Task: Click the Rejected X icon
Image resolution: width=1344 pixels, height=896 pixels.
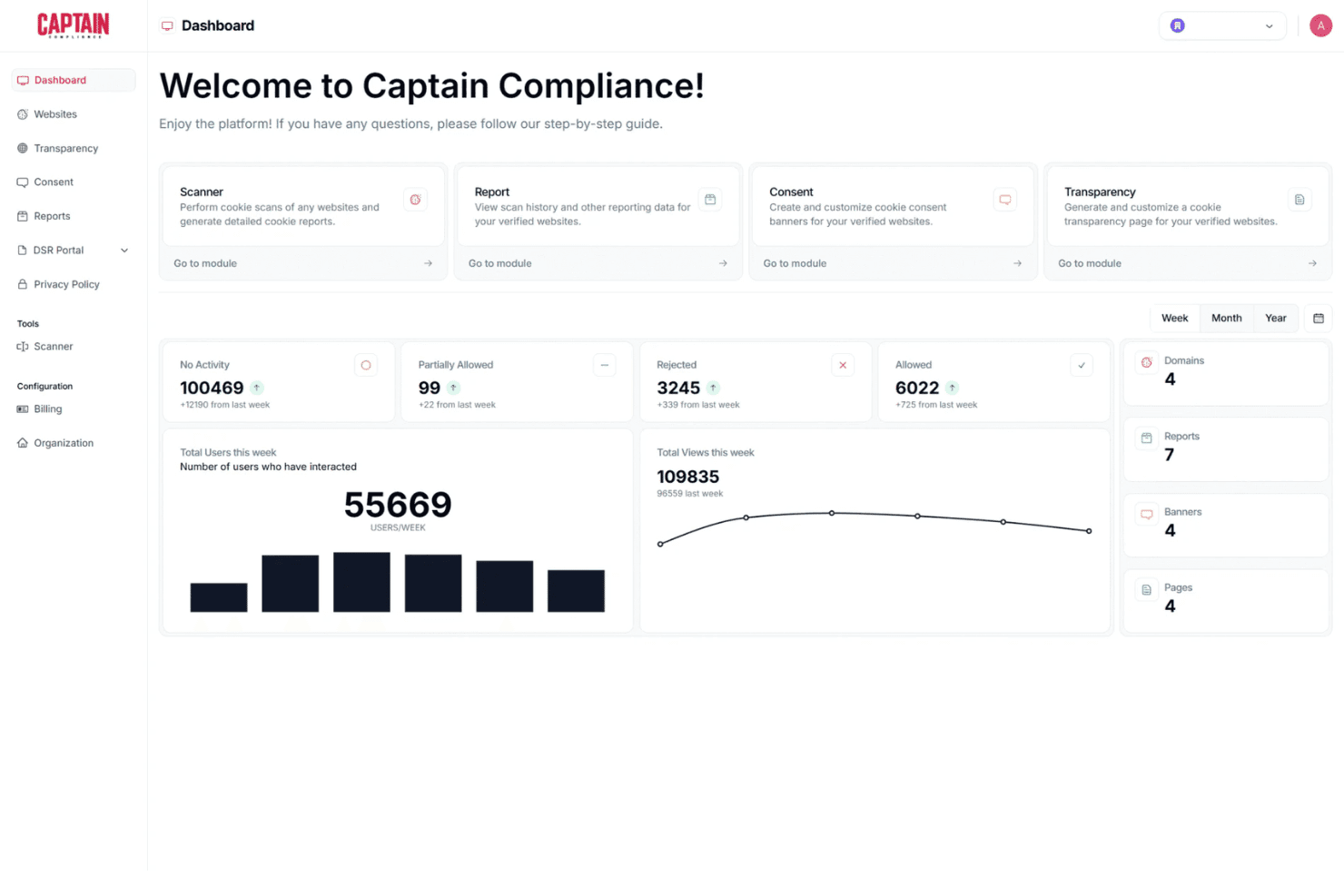Action: (x=843, y=365)
